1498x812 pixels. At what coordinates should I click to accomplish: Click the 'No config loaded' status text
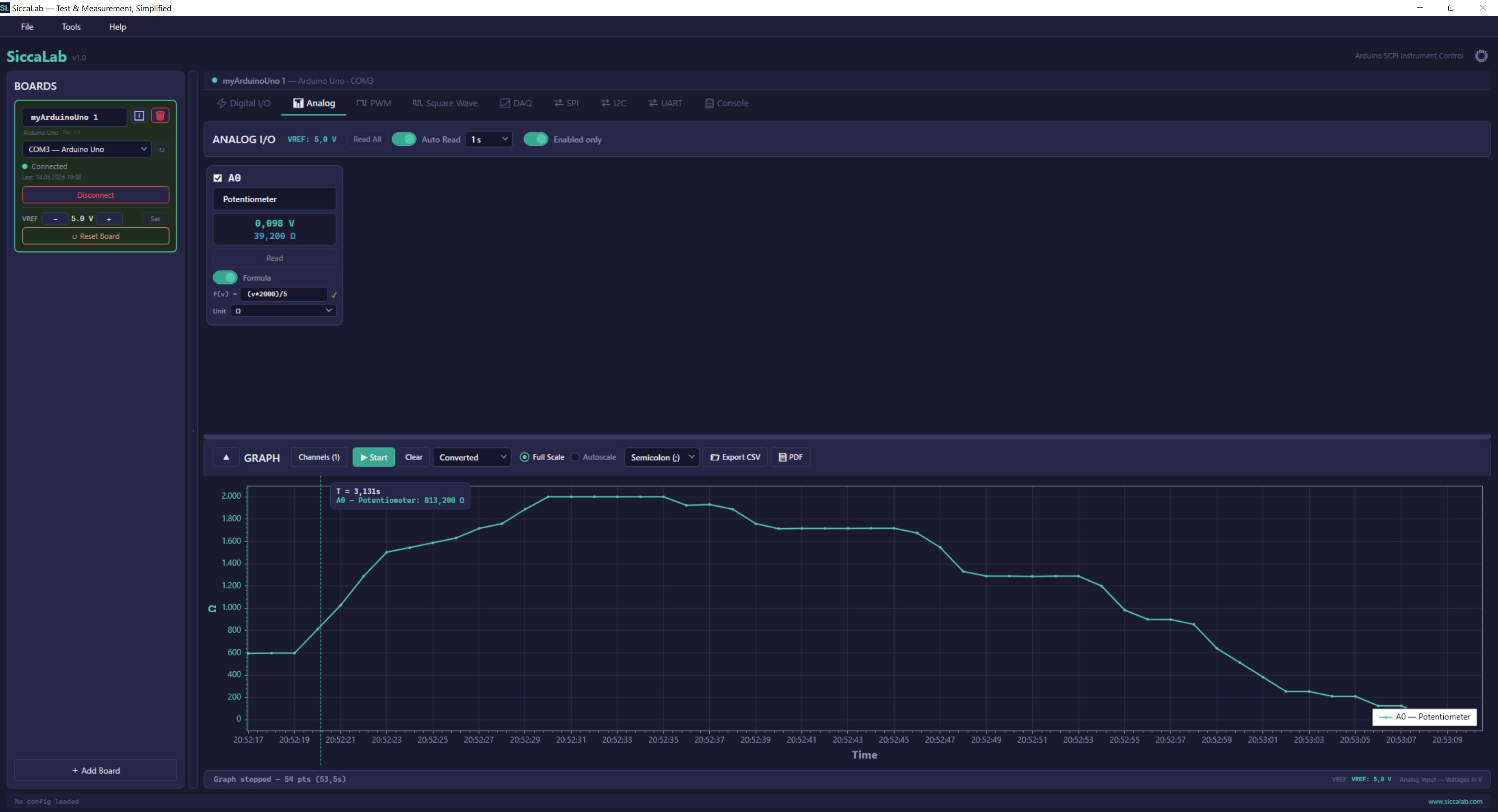tap(47, 801)
